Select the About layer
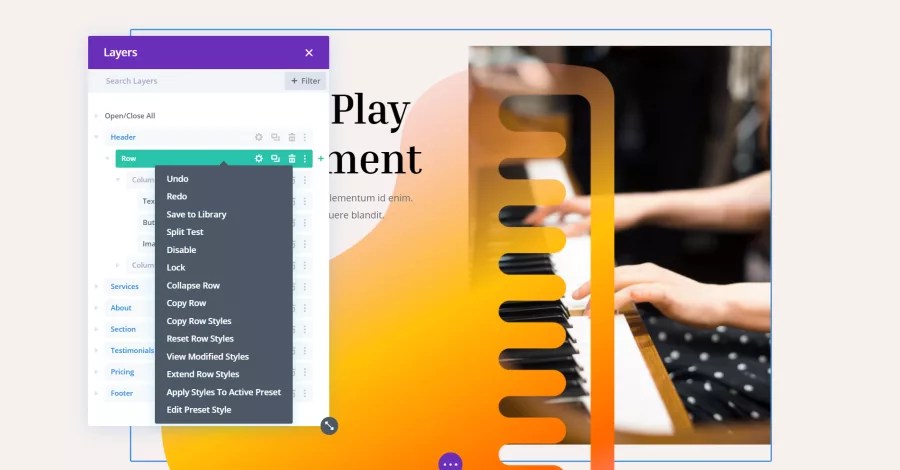900x470 pixels. [x=121, y=308]
